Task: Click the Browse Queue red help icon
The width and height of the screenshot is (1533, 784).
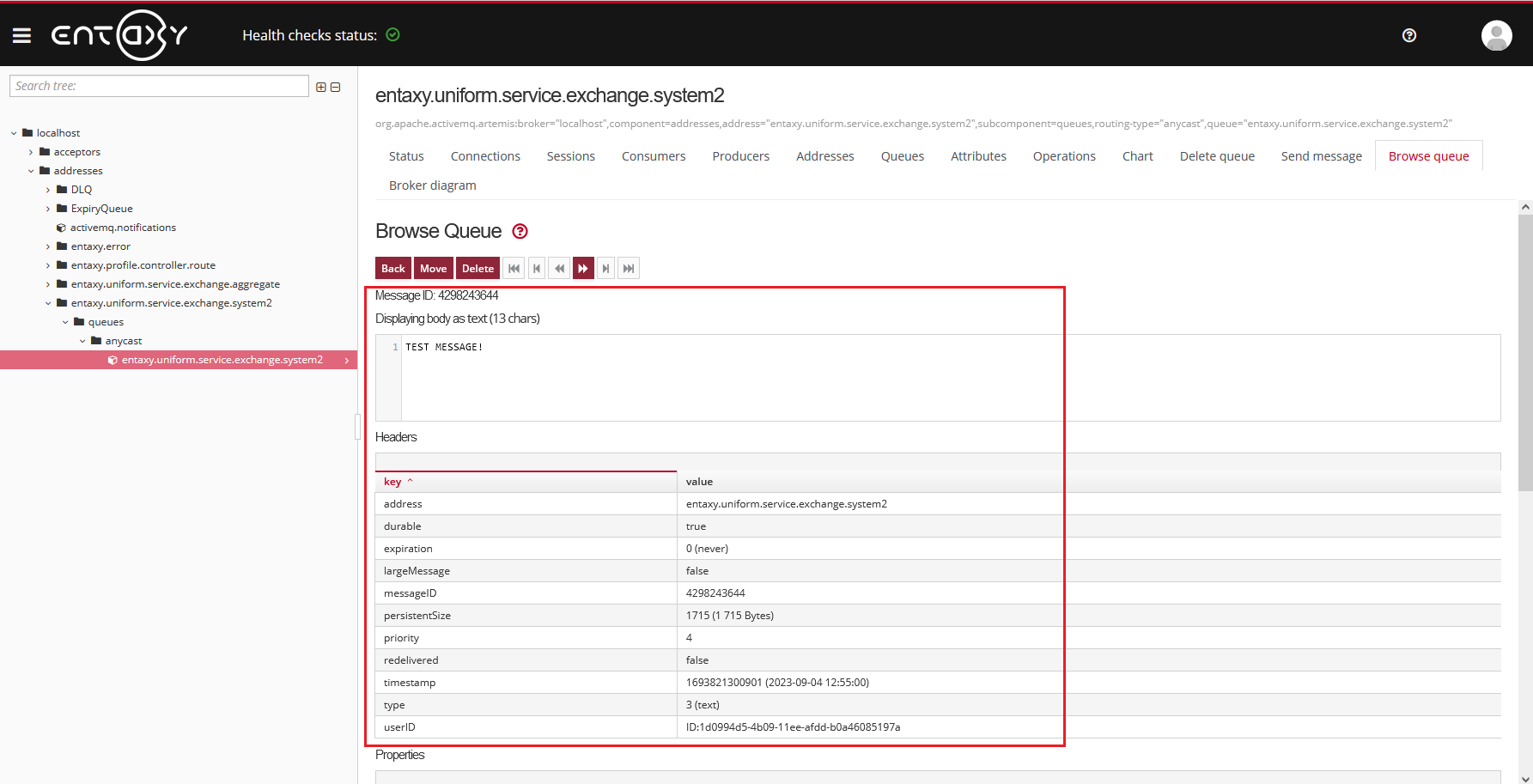Action: coord(520,231)
